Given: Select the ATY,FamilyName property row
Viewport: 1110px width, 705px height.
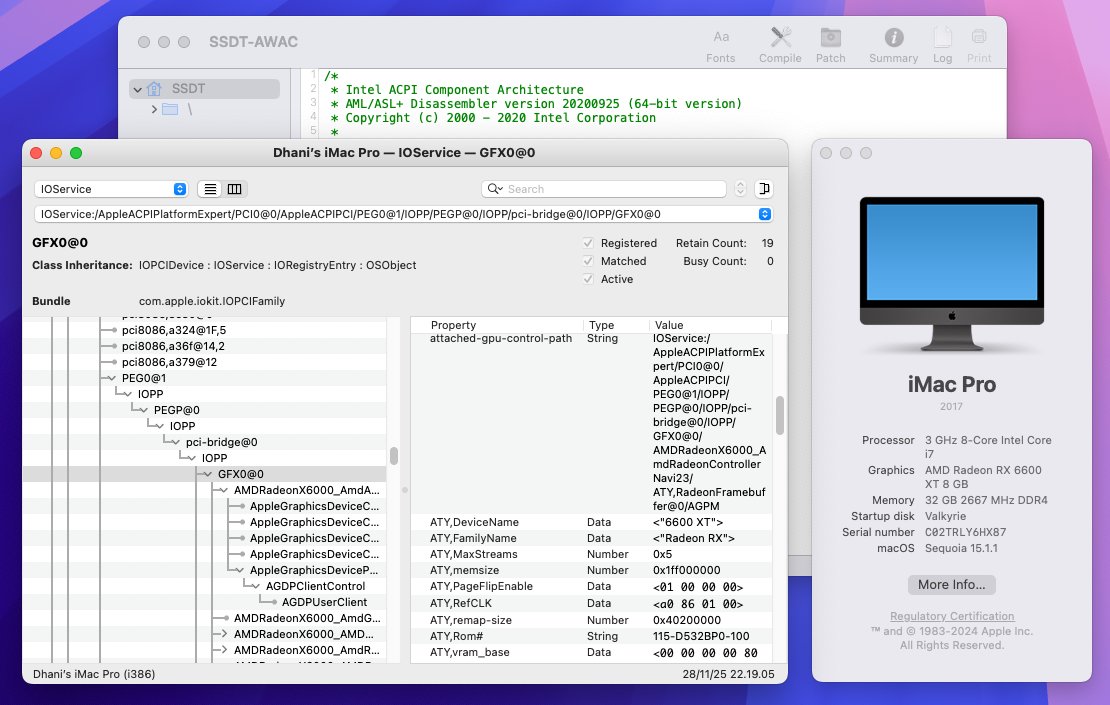Looking at the screenshot, I should point(591,538).
